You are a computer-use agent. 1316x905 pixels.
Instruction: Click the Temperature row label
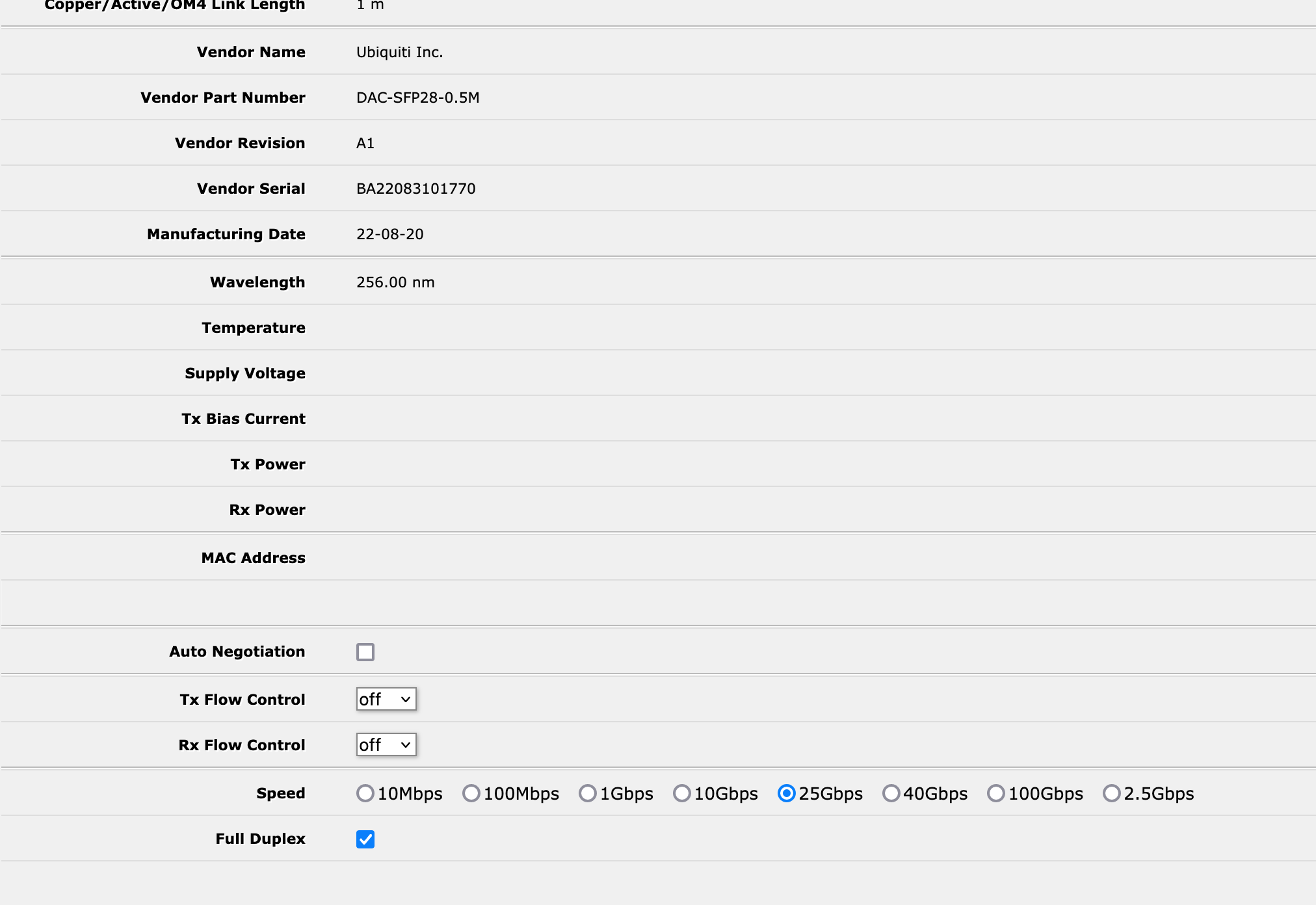tap(254, 328)
